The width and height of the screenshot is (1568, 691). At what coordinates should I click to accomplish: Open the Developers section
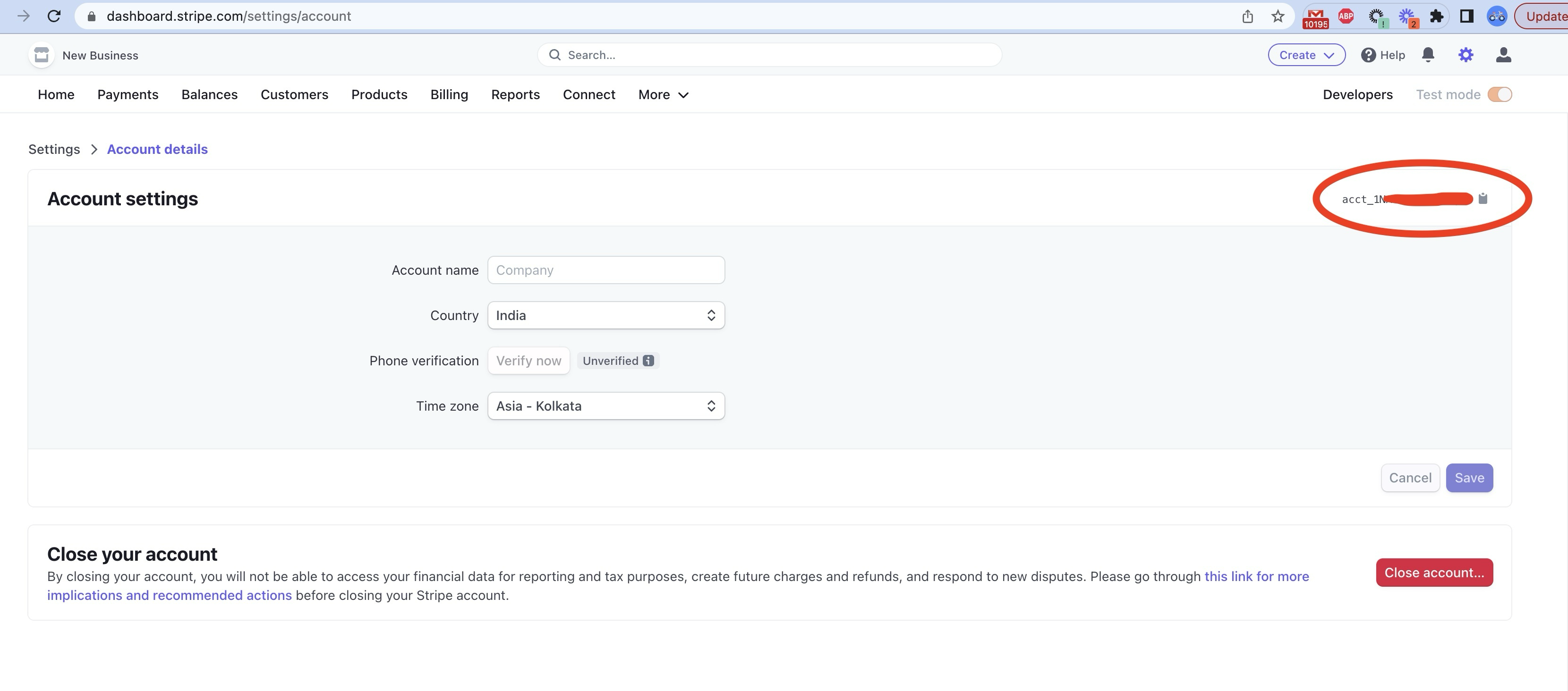tap(1357, 94)
